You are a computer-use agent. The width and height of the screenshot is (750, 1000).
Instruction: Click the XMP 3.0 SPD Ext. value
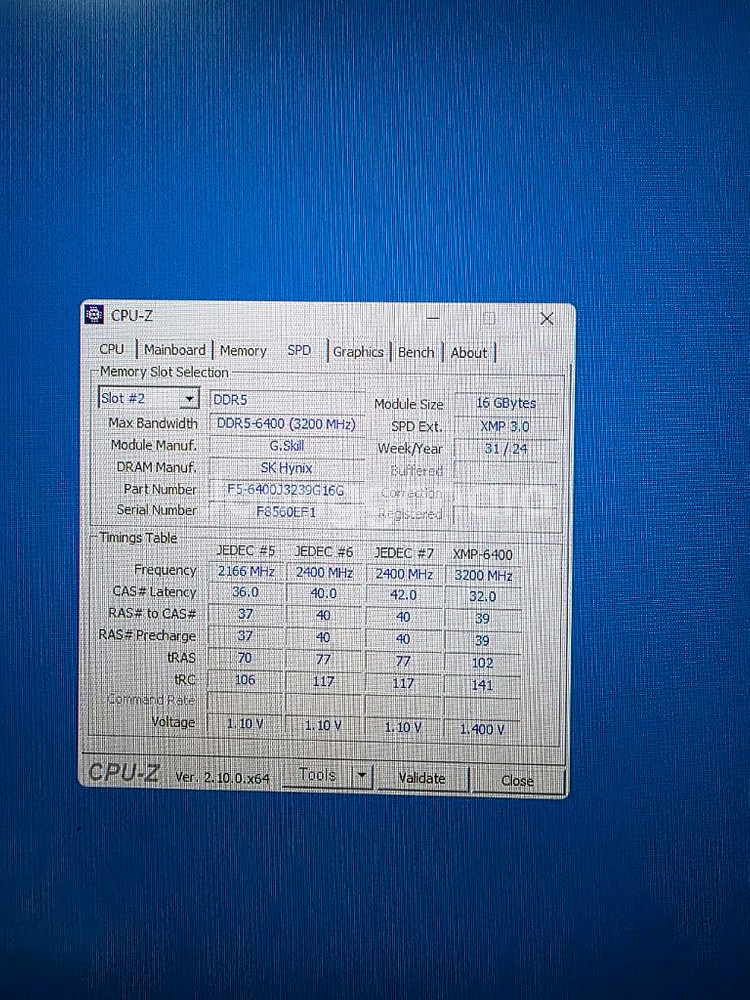click(506, 426)
